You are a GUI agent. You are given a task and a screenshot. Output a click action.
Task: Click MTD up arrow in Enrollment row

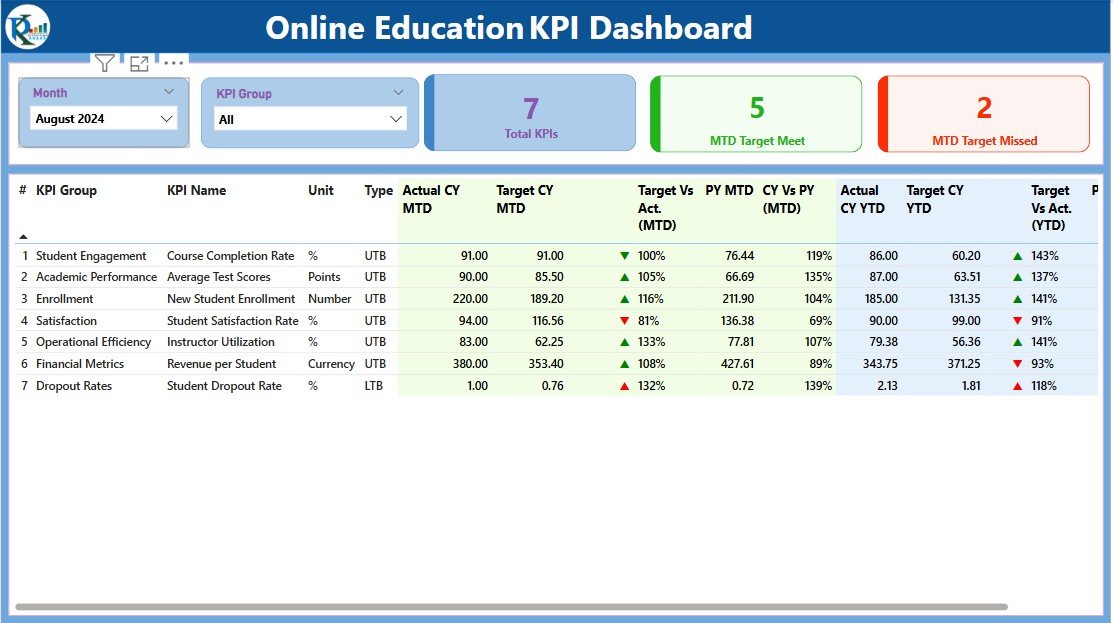click(625, 299)
